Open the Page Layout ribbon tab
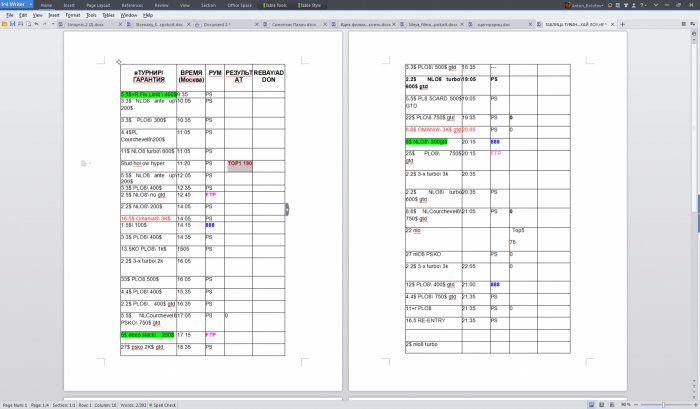 (98, 5)
